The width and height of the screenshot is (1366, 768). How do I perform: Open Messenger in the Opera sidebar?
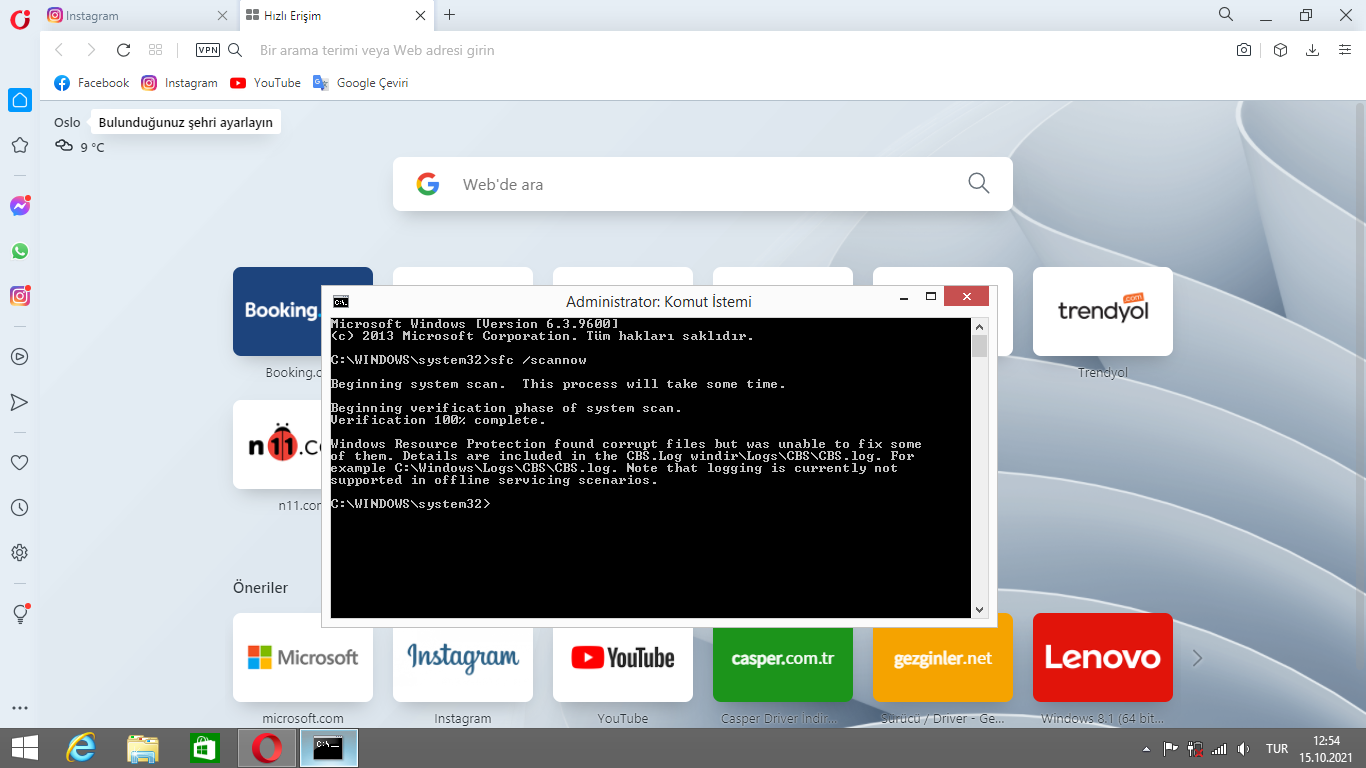[x=20, y=206]
